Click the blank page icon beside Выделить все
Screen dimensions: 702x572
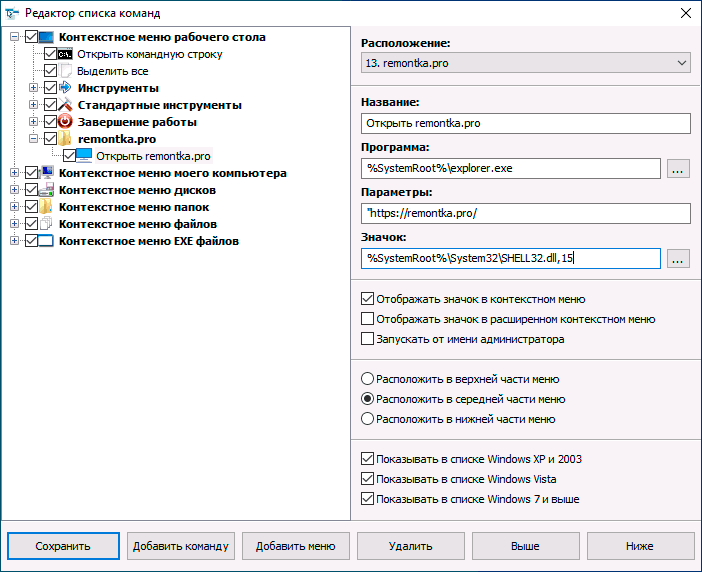coord(65,71)
